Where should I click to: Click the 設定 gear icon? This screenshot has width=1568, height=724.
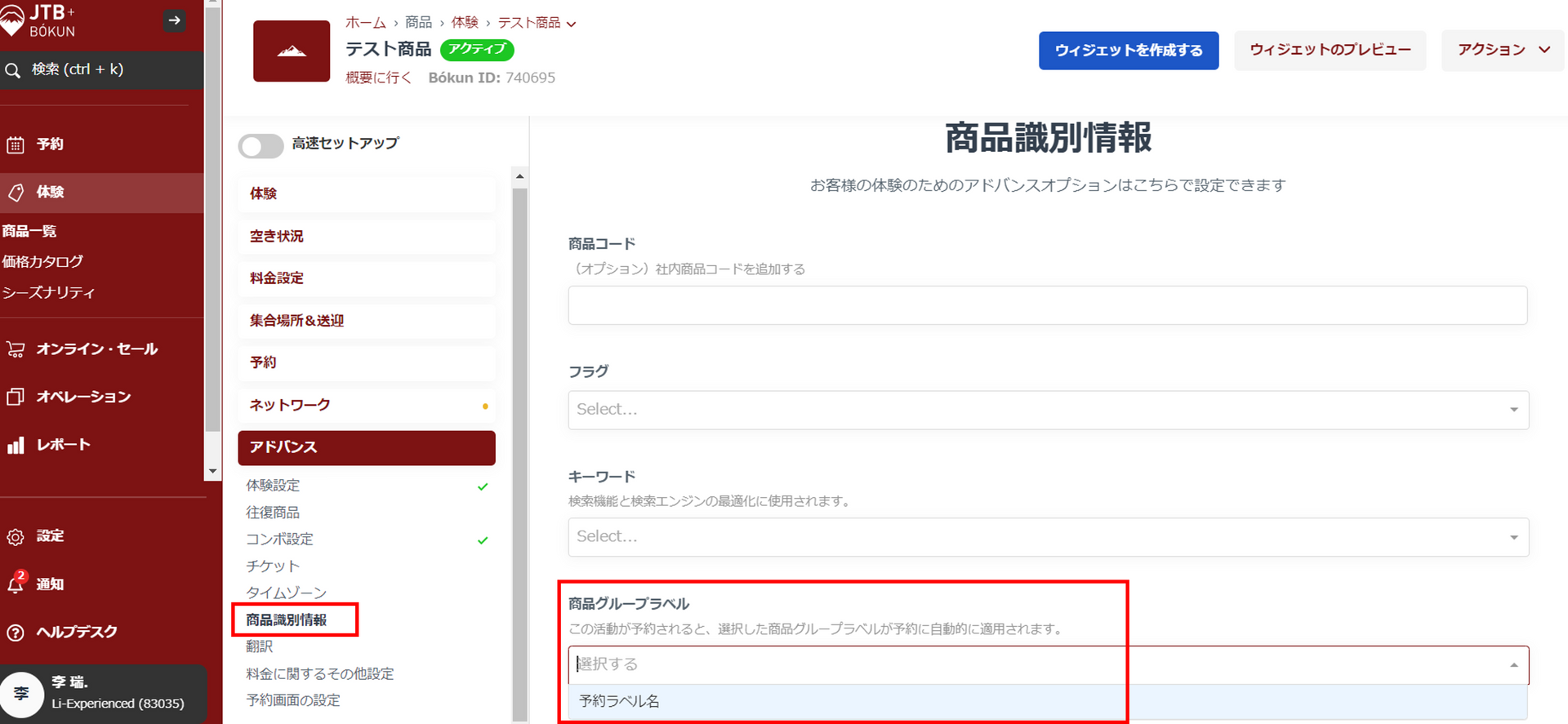[x=16, y=537]
